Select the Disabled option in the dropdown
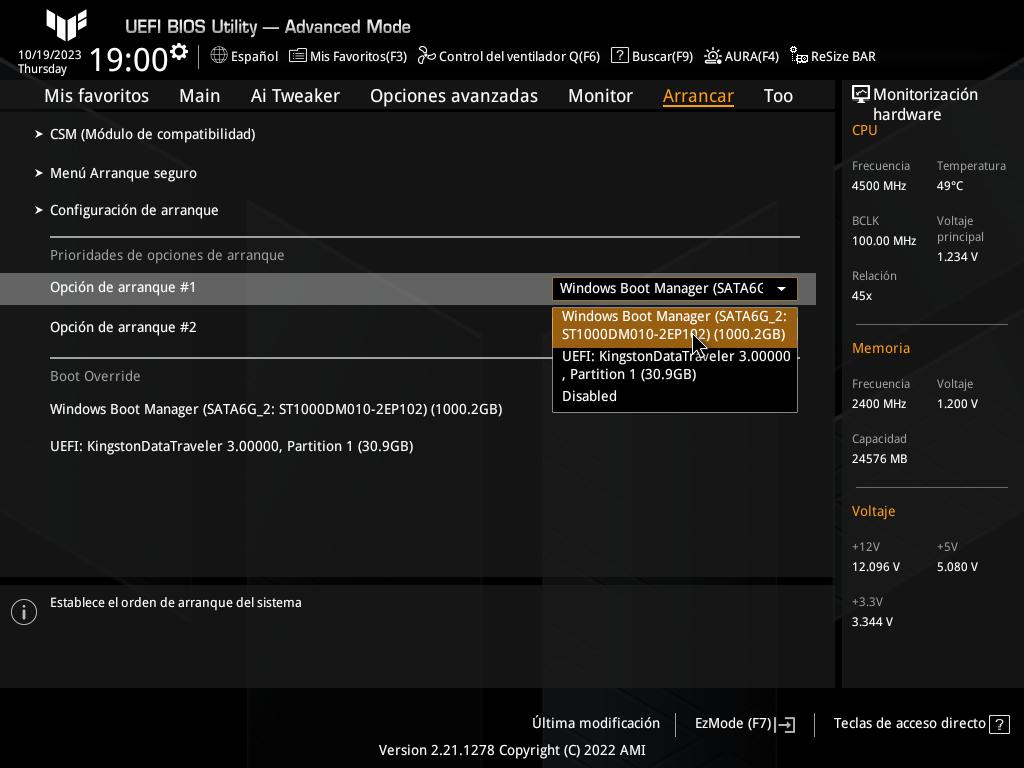This screenshot has height=768, width=1024. click(x=589, y=396)
